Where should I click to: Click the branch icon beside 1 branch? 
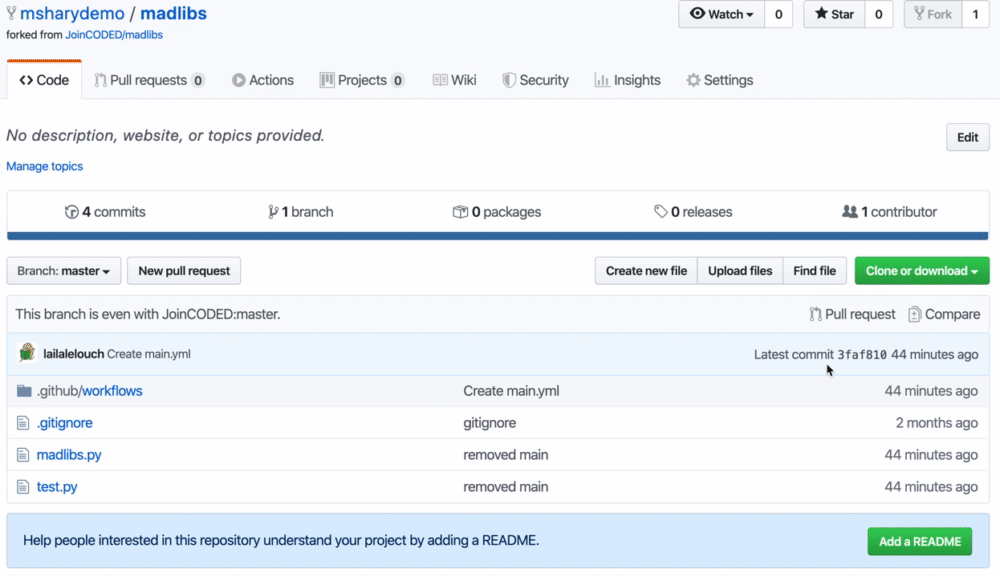pyautogui.click(x=273, y=212)
